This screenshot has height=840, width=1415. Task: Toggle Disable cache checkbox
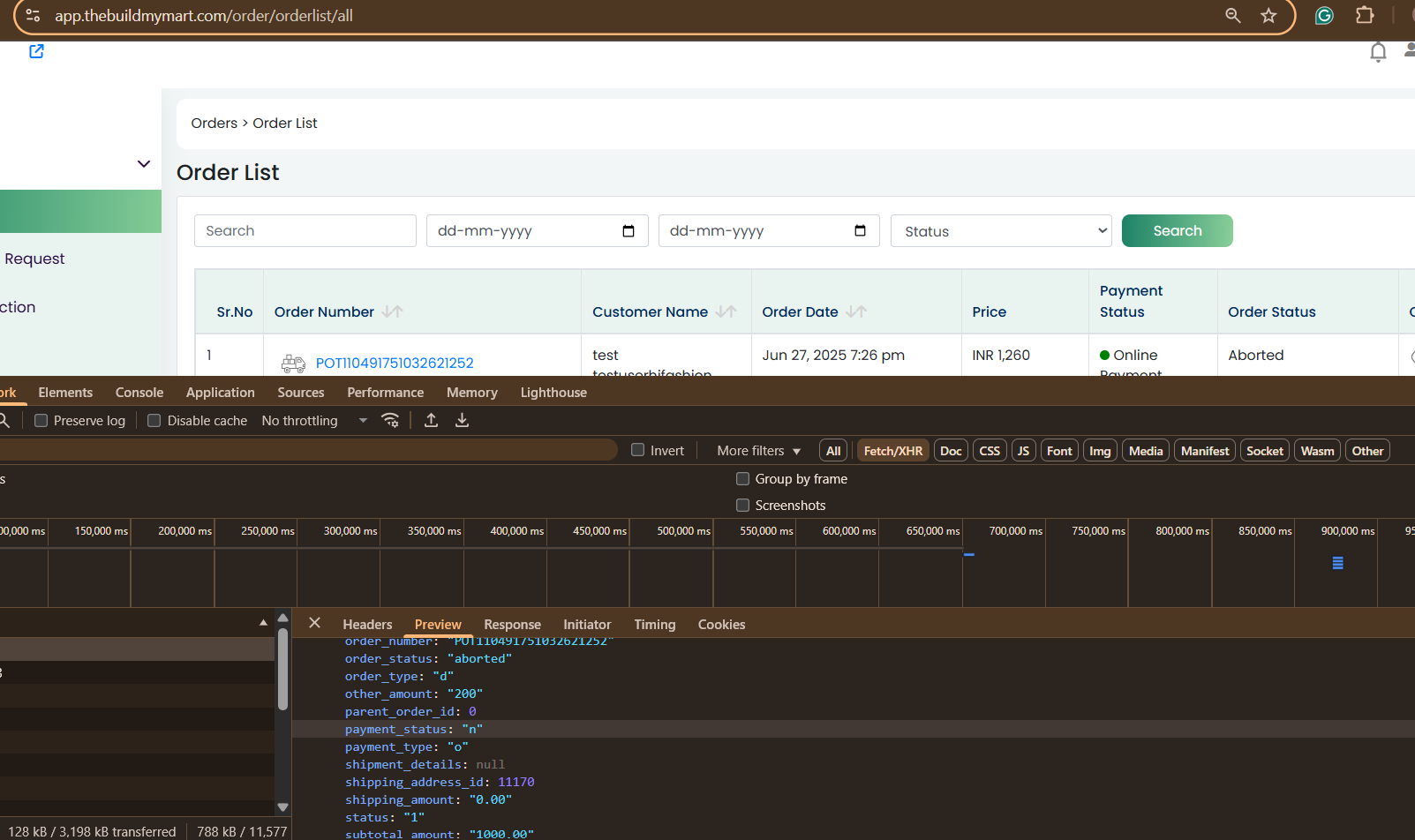(154, 421)
